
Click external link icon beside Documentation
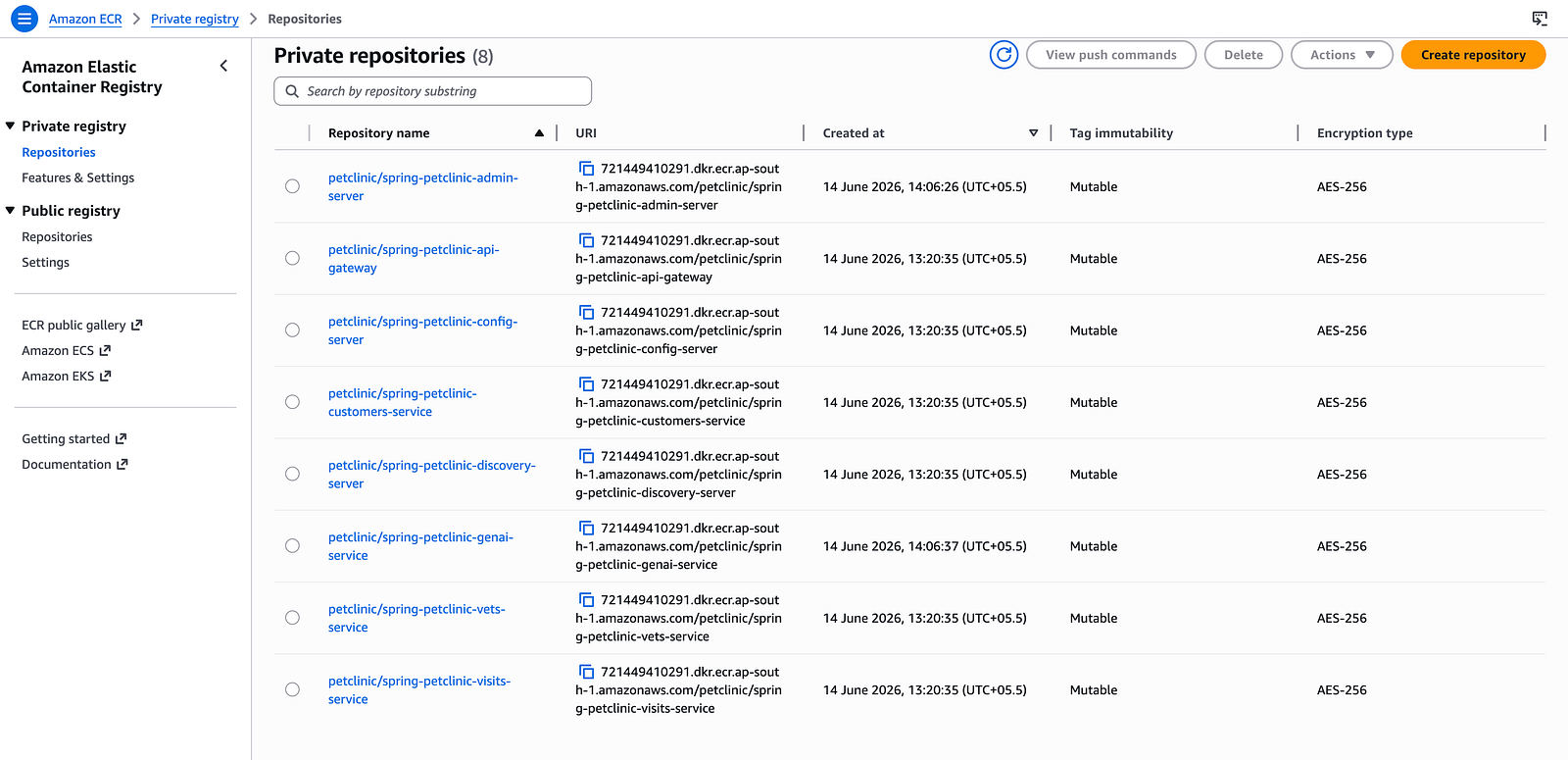[x=122, y=464]
